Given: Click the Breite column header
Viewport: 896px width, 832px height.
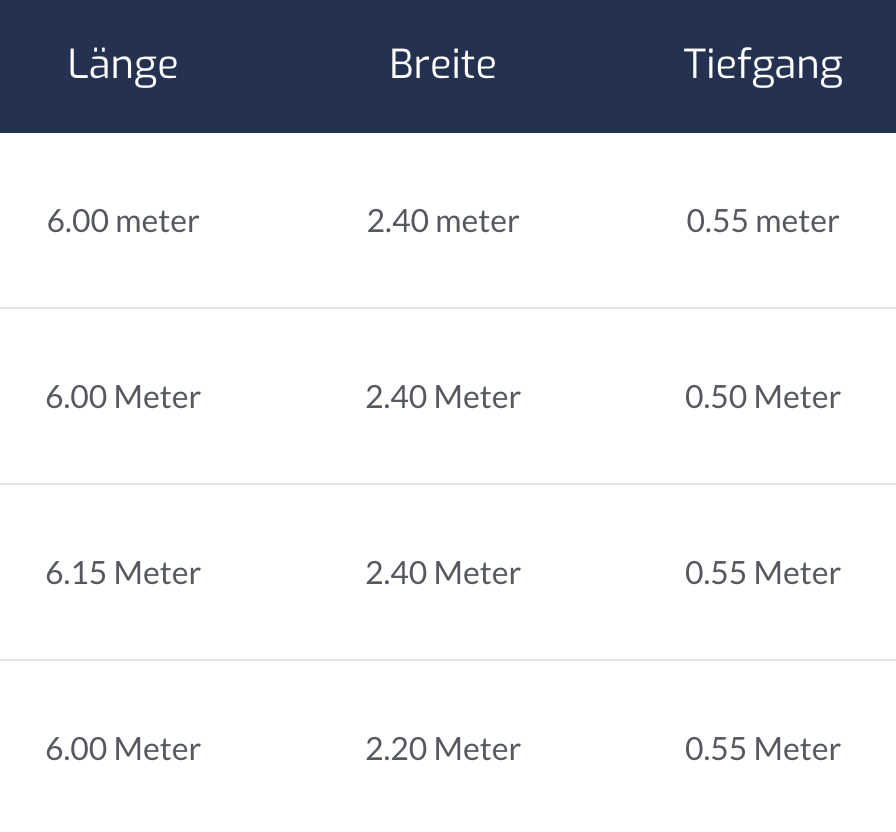Looking at the screenshot, I should coord(443,65).
